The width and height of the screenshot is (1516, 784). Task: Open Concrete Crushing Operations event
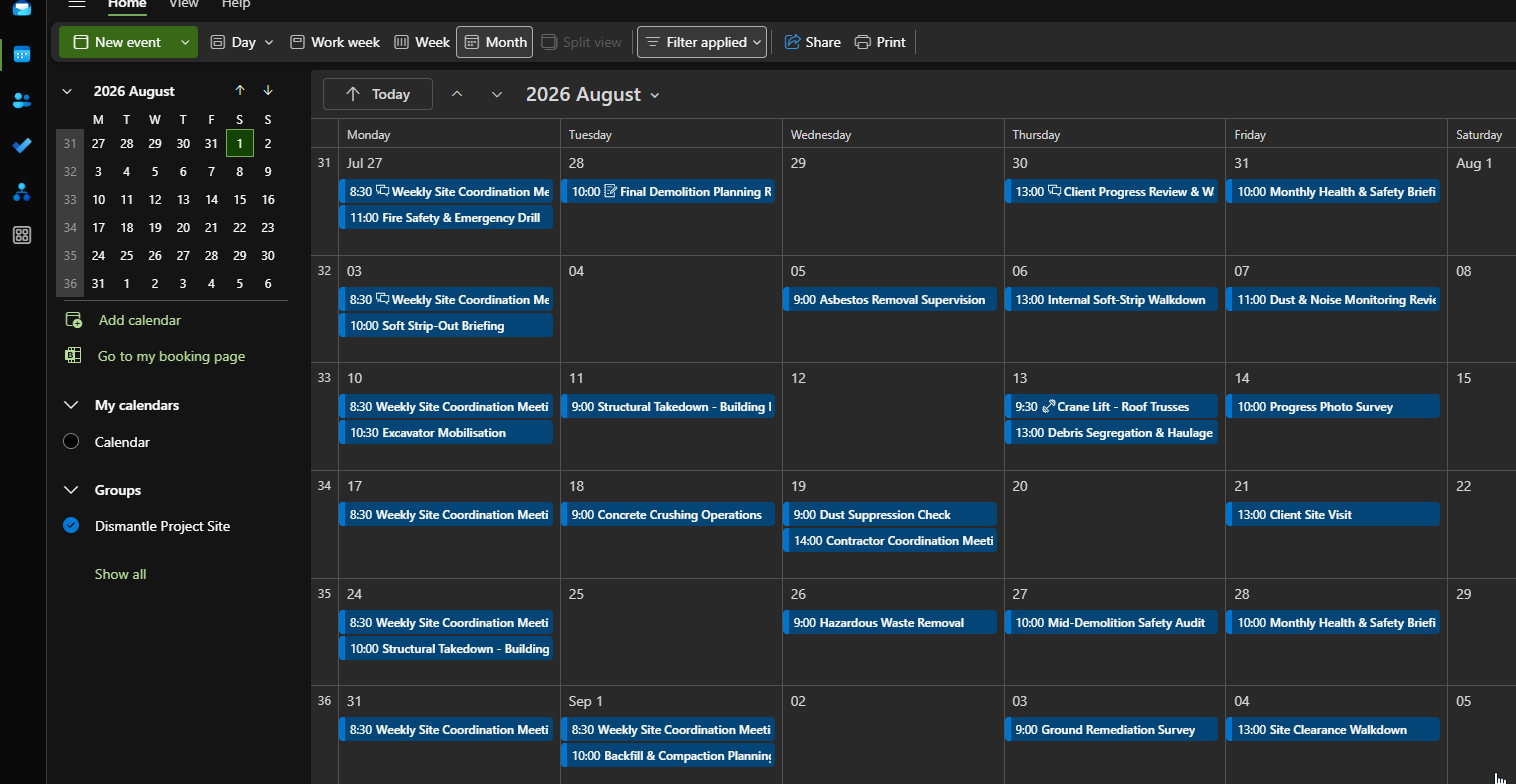(x=668, y=514)
